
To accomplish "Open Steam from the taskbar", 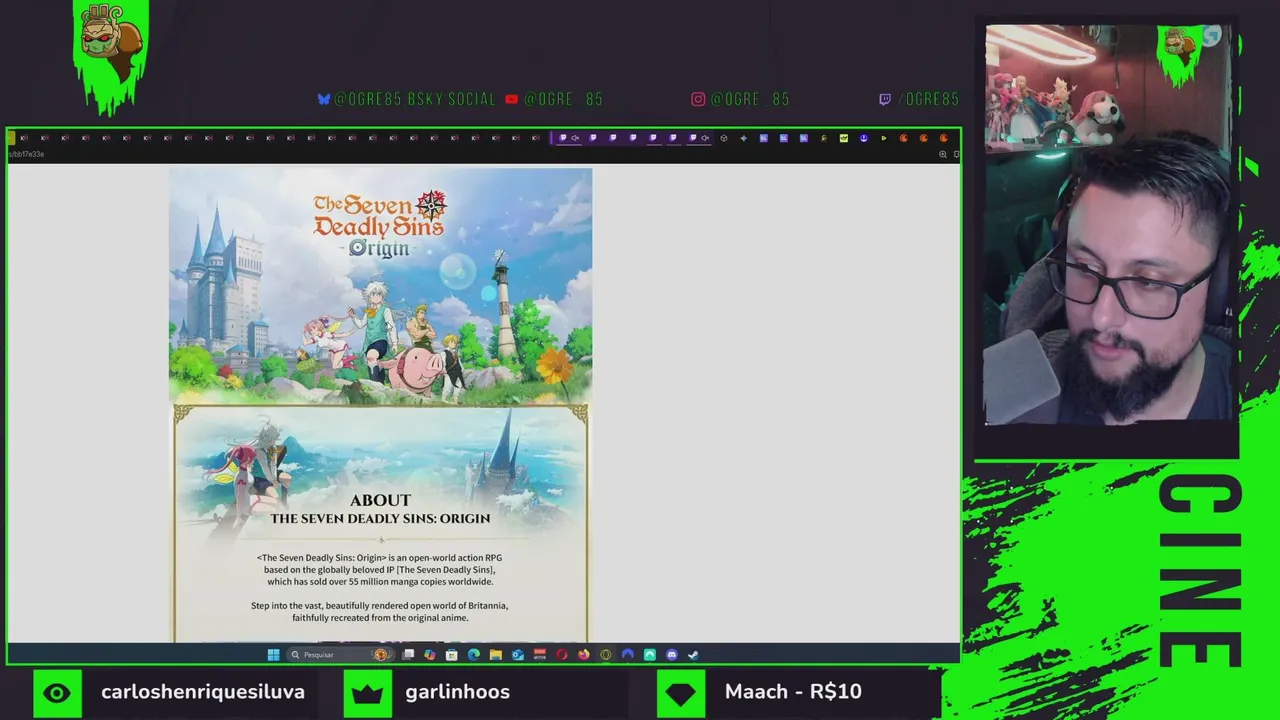I will click(x=693, y=655).
